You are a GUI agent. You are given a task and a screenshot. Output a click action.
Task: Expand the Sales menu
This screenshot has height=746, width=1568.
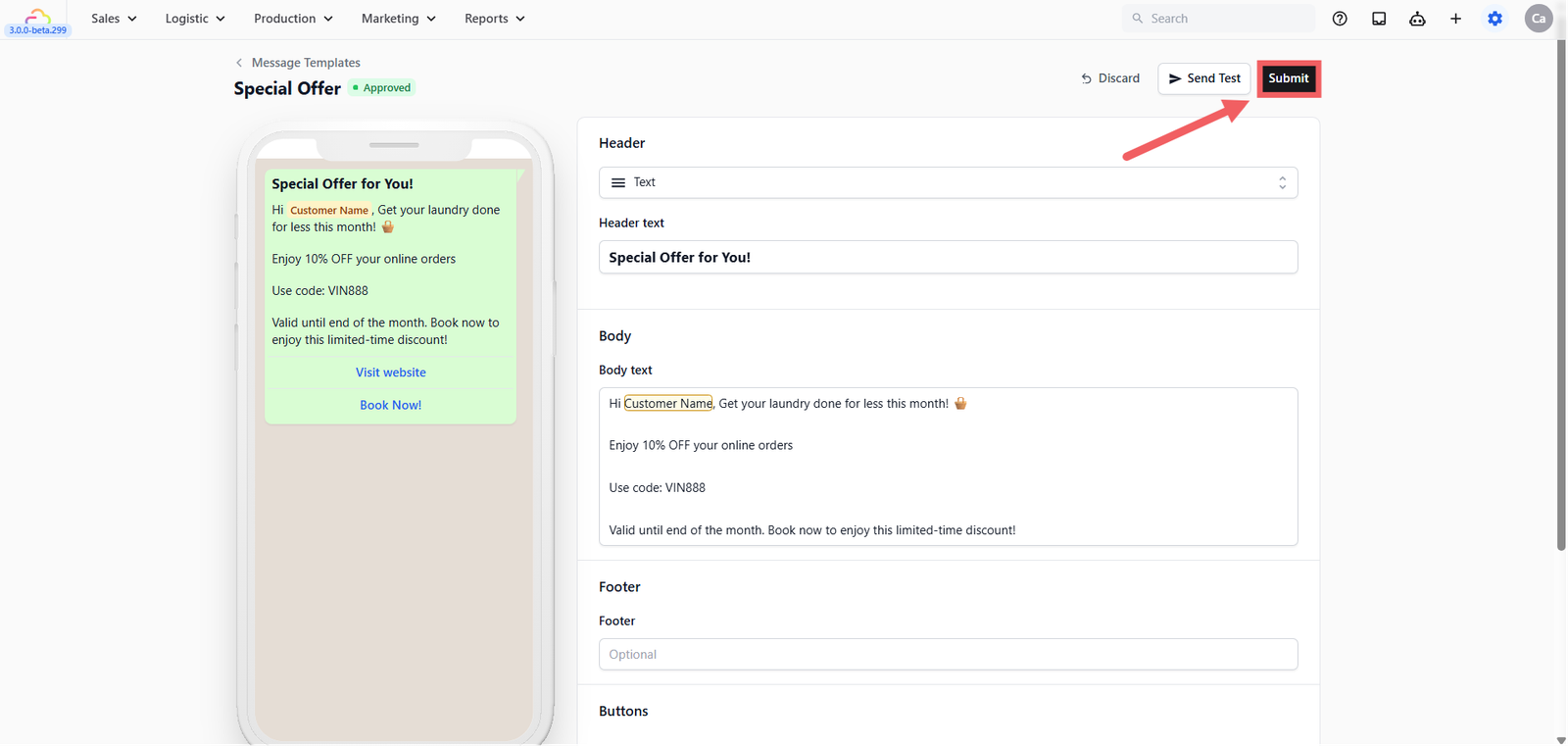[x=114, y=19]
